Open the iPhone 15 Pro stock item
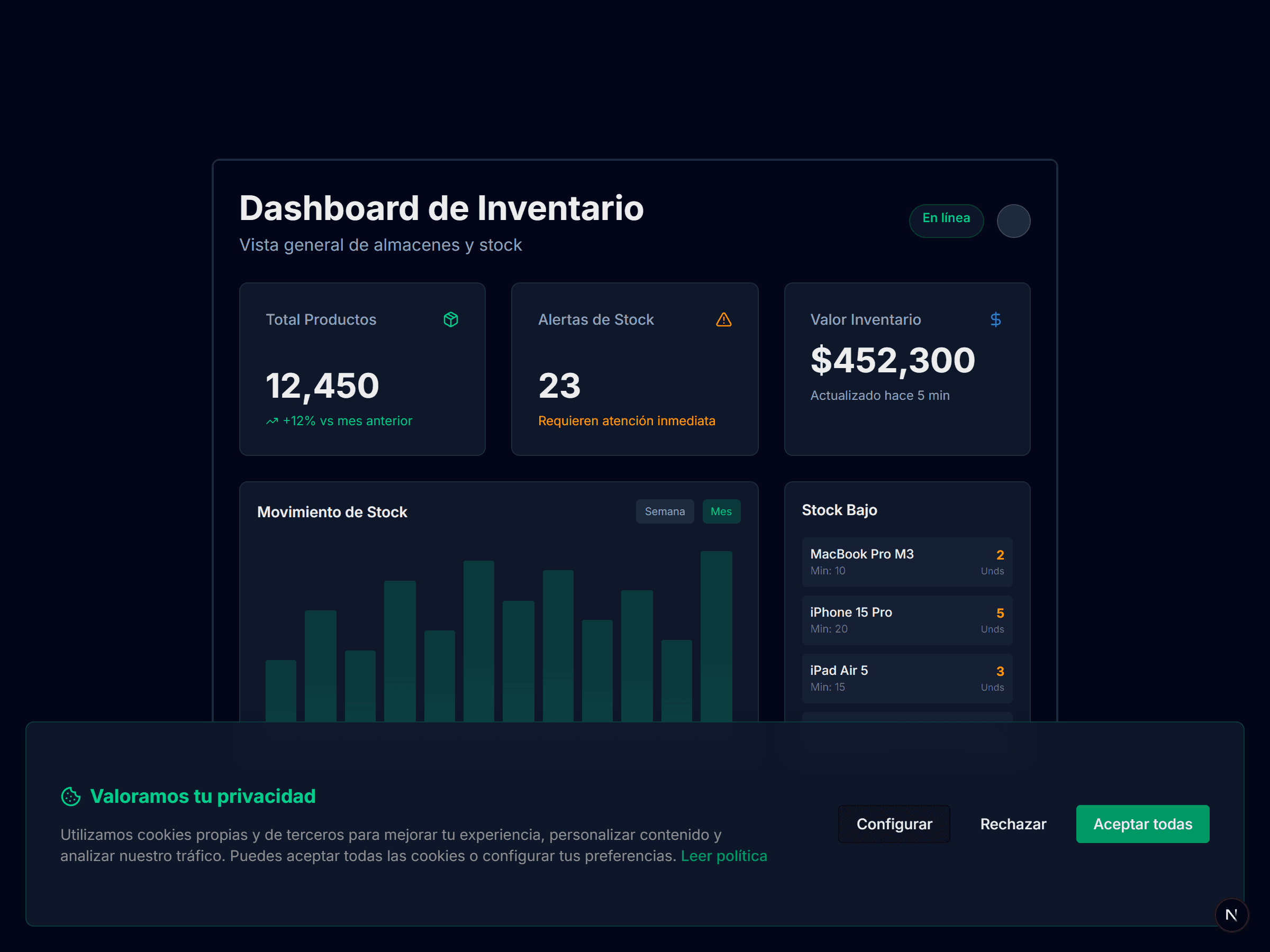 click(906, 620)
